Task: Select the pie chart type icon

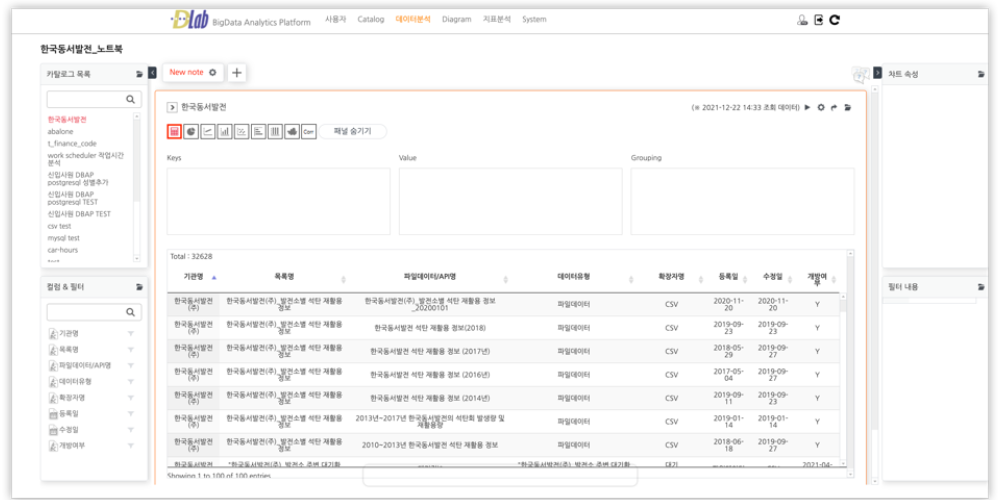Action: tap(191, 131)
